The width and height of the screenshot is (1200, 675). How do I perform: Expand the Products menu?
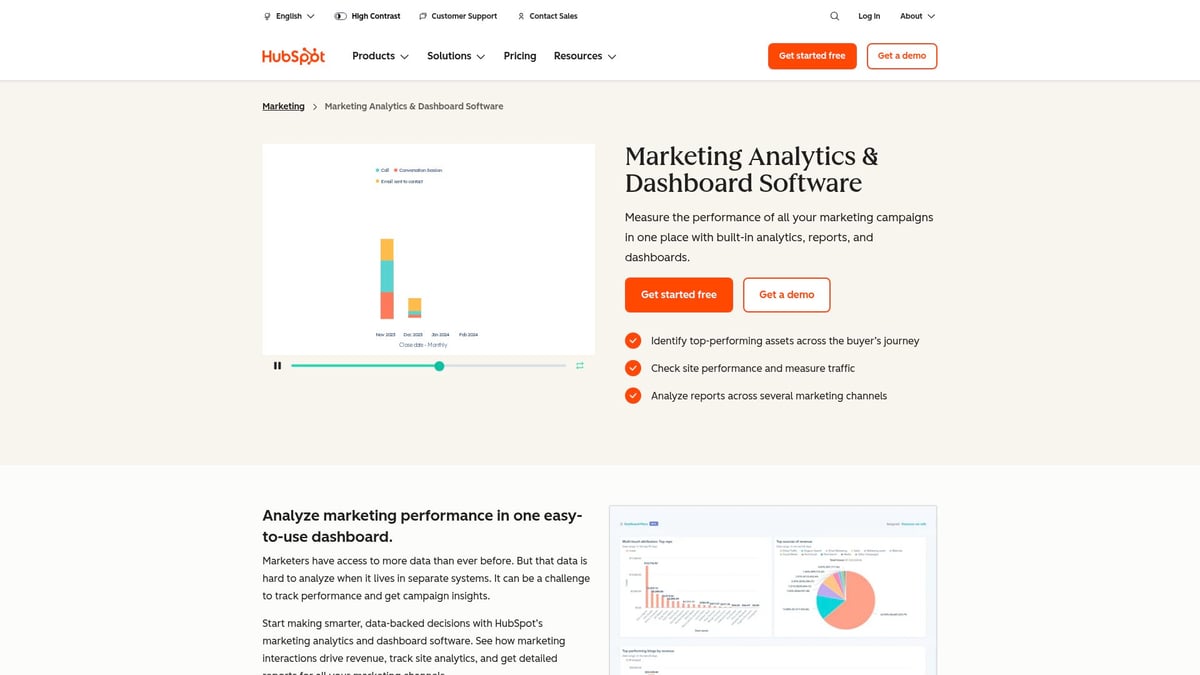coord(380,56)
